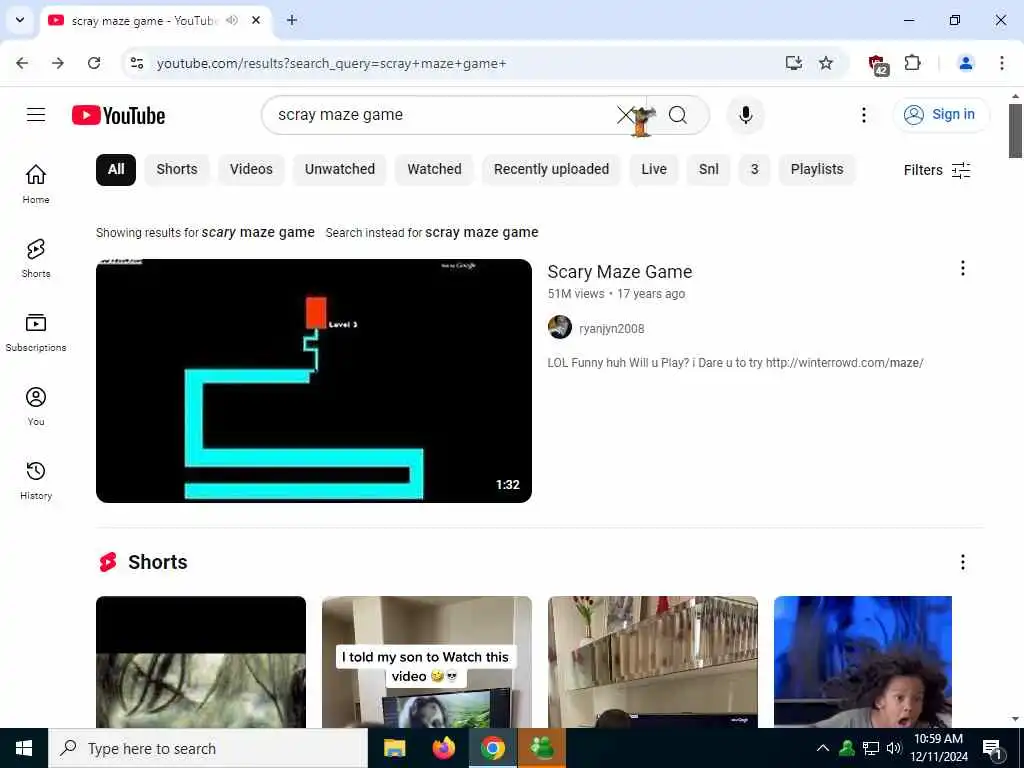This screenshot has height=768, width=1024.
Task: Open the Windows Start menu
Action: pyautogui.click(x=24, y=748)
